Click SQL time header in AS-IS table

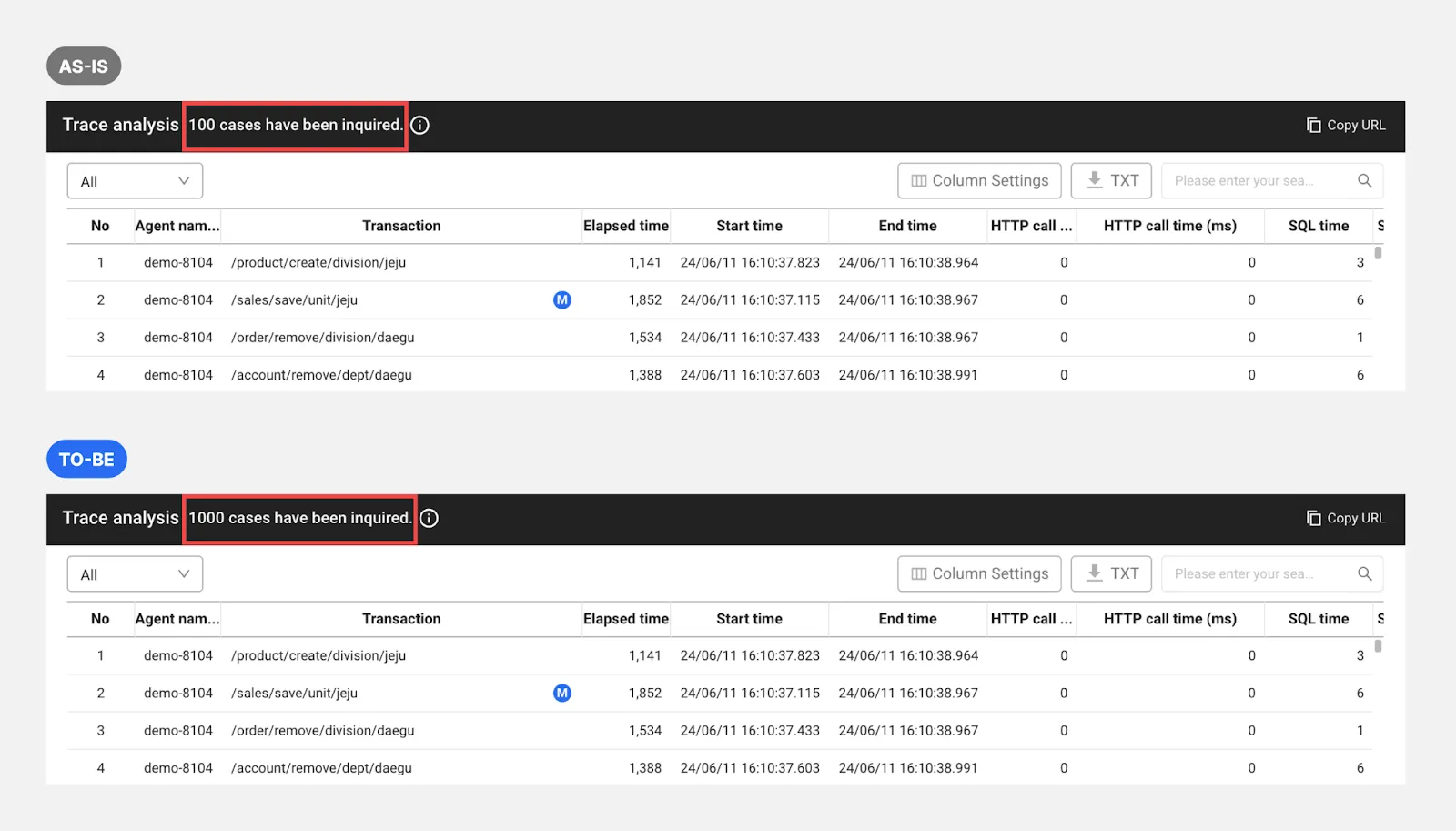coord(1319,226)
